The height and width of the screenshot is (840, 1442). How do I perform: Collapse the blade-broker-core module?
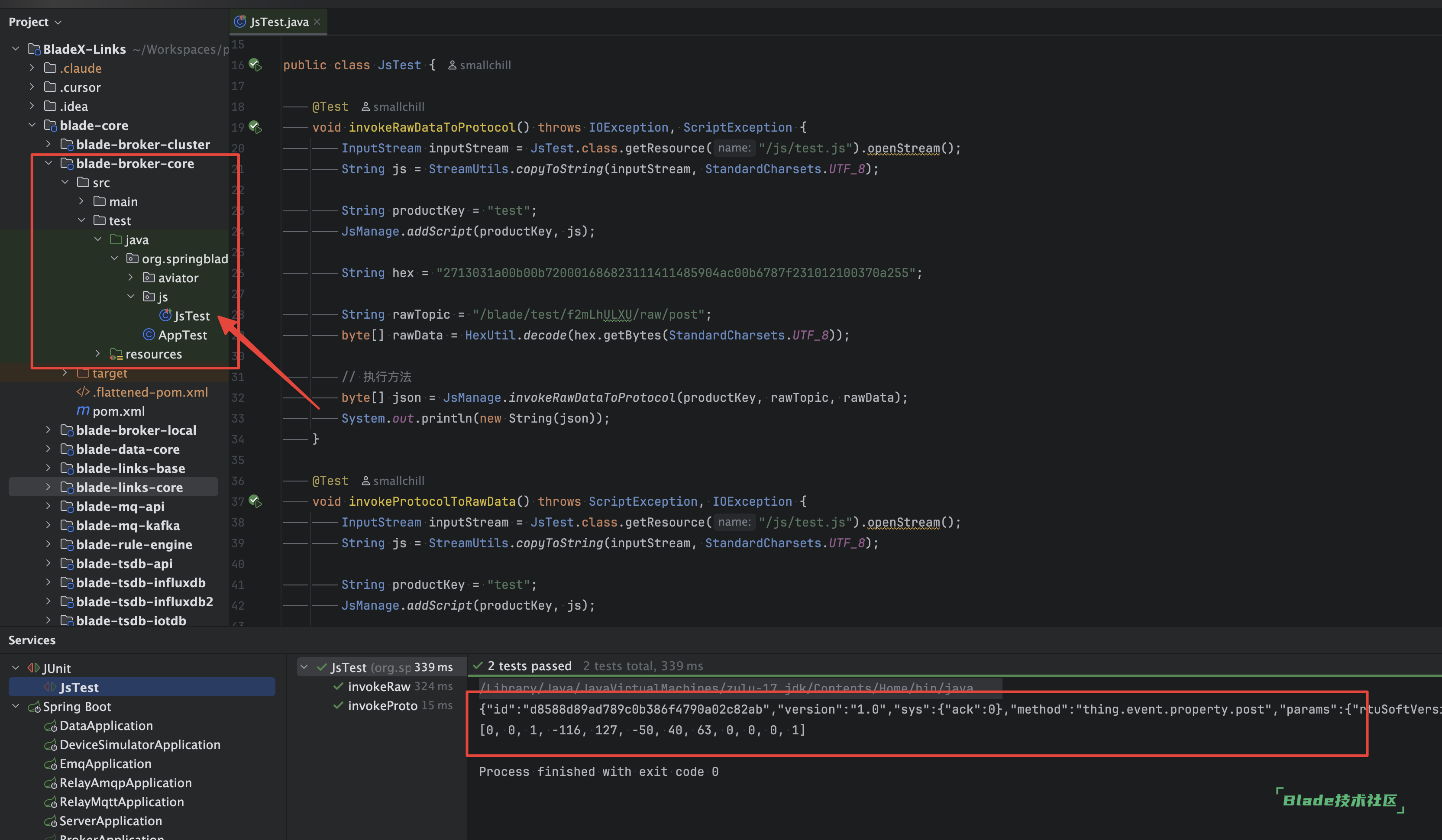pos(48,164)
